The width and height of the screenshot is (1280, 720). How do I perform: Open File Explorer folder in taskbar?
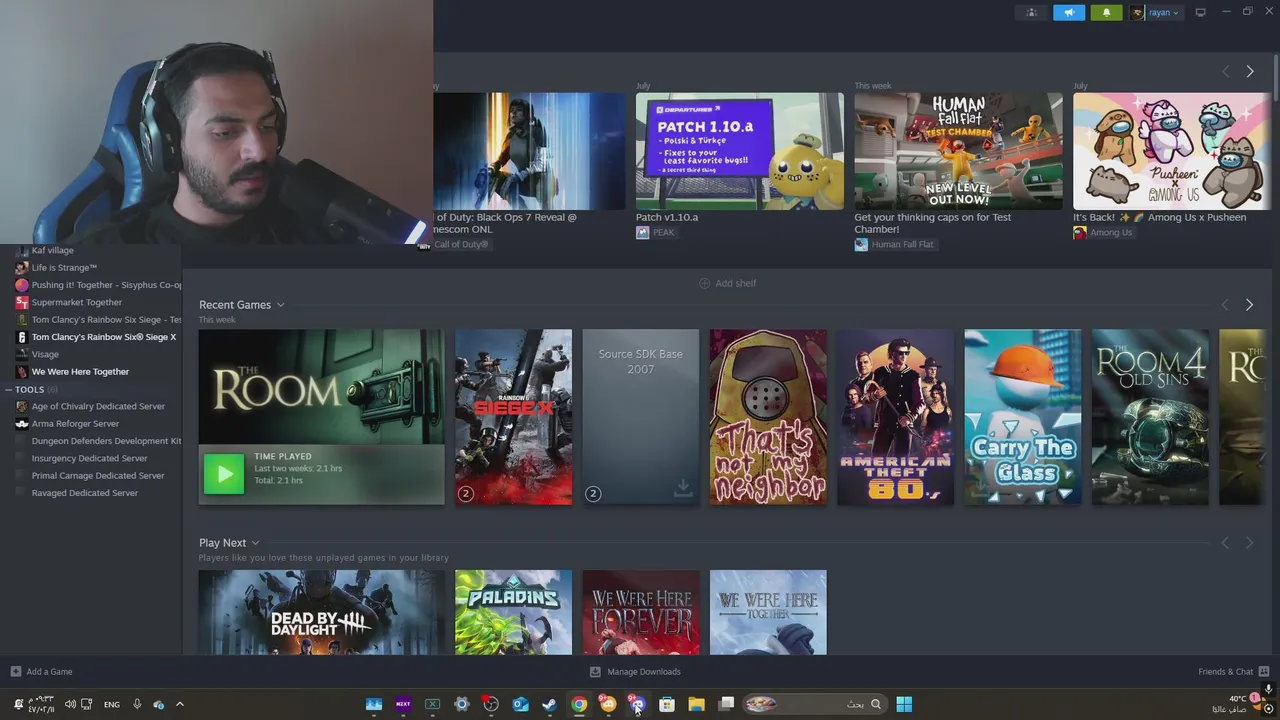point(696,704)
